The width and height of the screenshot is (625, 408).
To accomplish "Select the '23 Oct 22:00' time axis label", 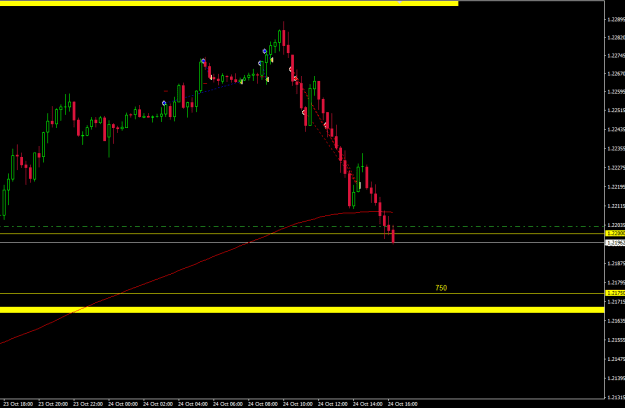I will [x=88, y=404].
